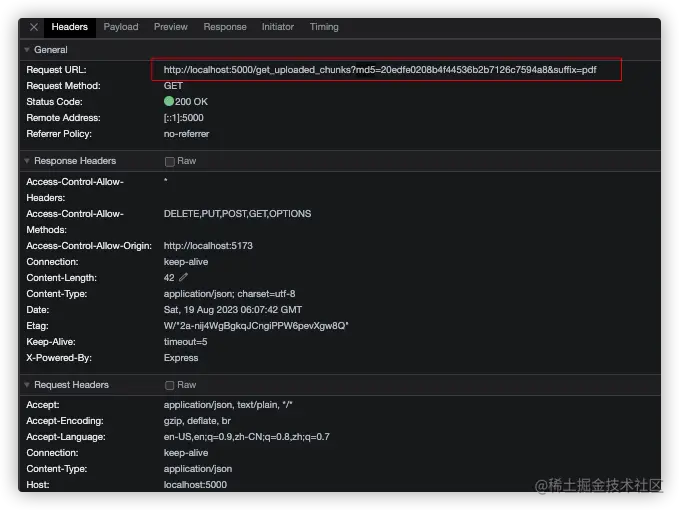The image size is (679, 510).
Task: Click the Keep-Alive label
Action: point(51,342)
